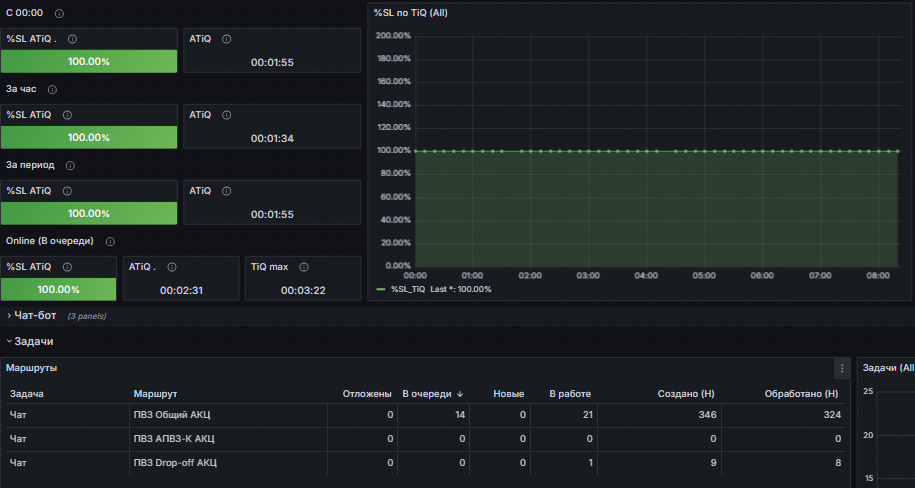Click the "Обработано (Н)" column header
Screen dimensions: 915x488
(800, 394)
